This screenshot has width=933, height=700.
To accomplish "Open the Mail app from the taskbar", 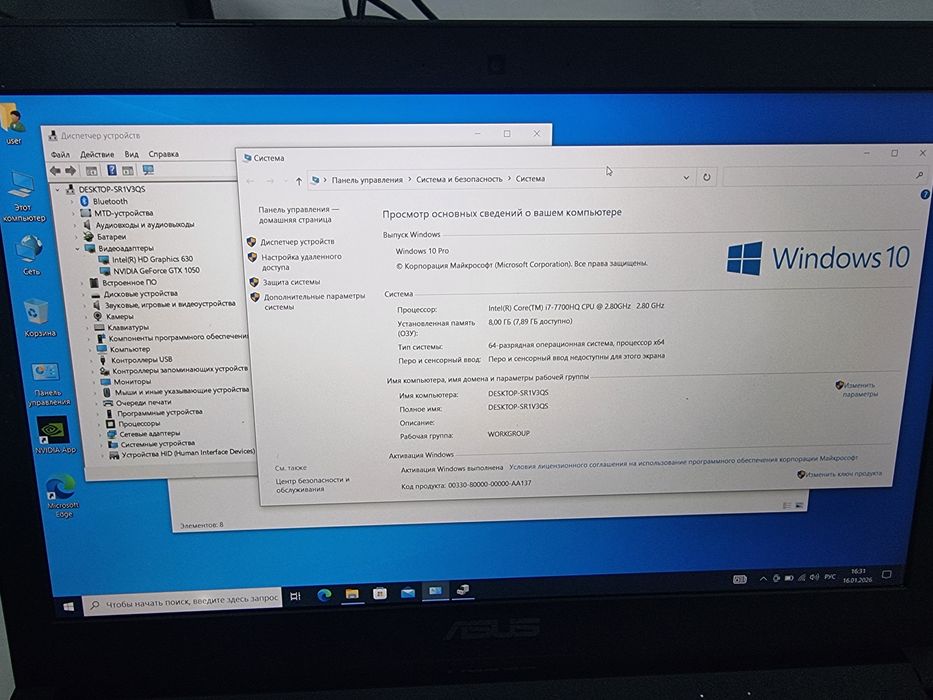I will pos(408,592).
